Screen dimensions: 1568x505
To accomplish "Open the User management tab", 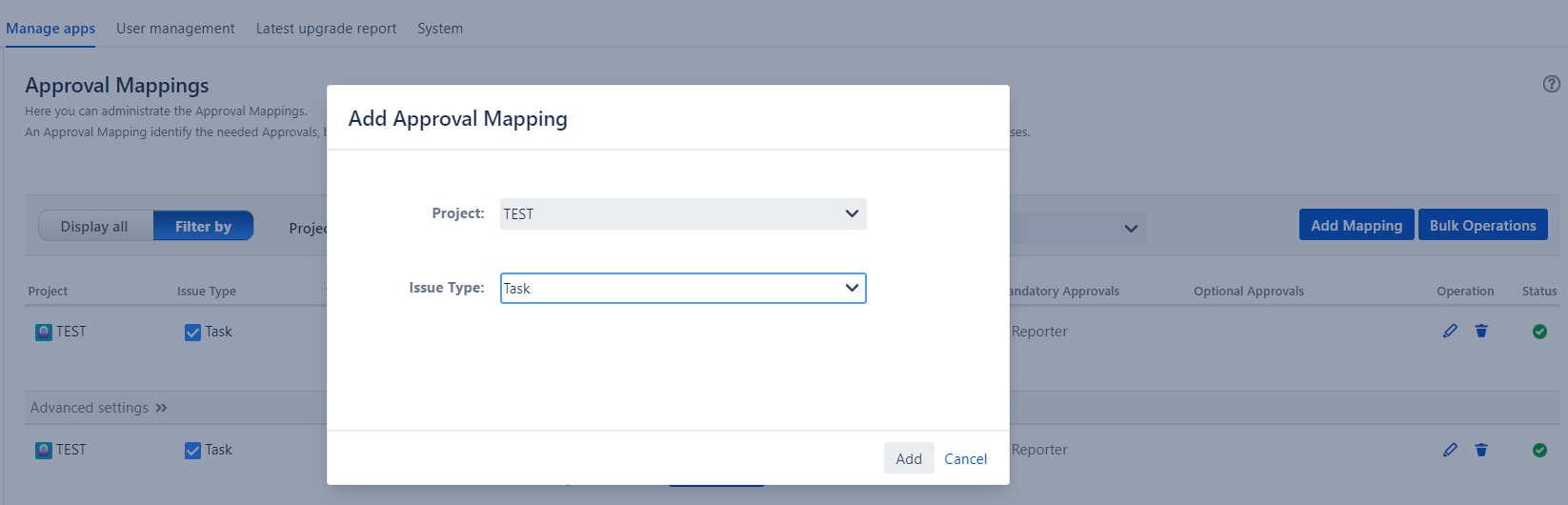I will (x=175, y=29).
